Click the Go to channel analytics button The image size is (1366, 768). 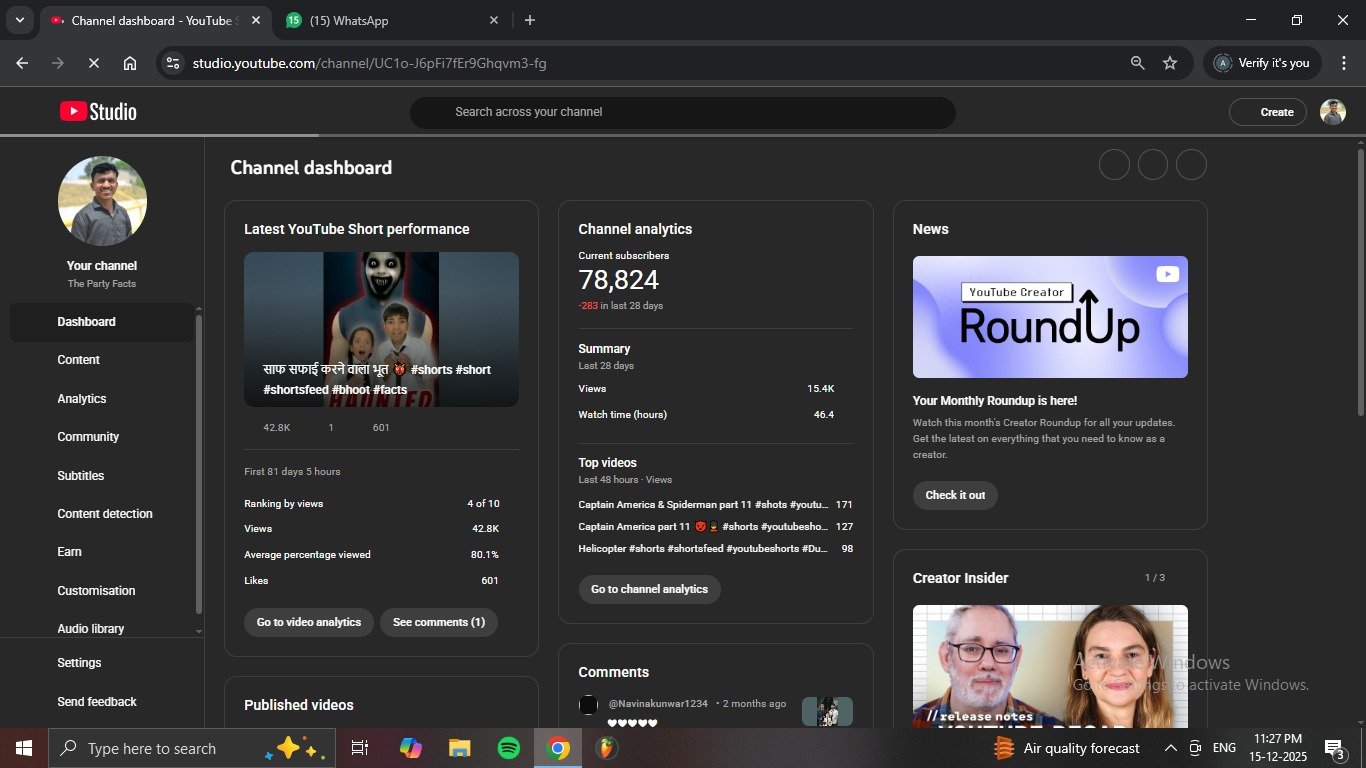click(649, 589)
